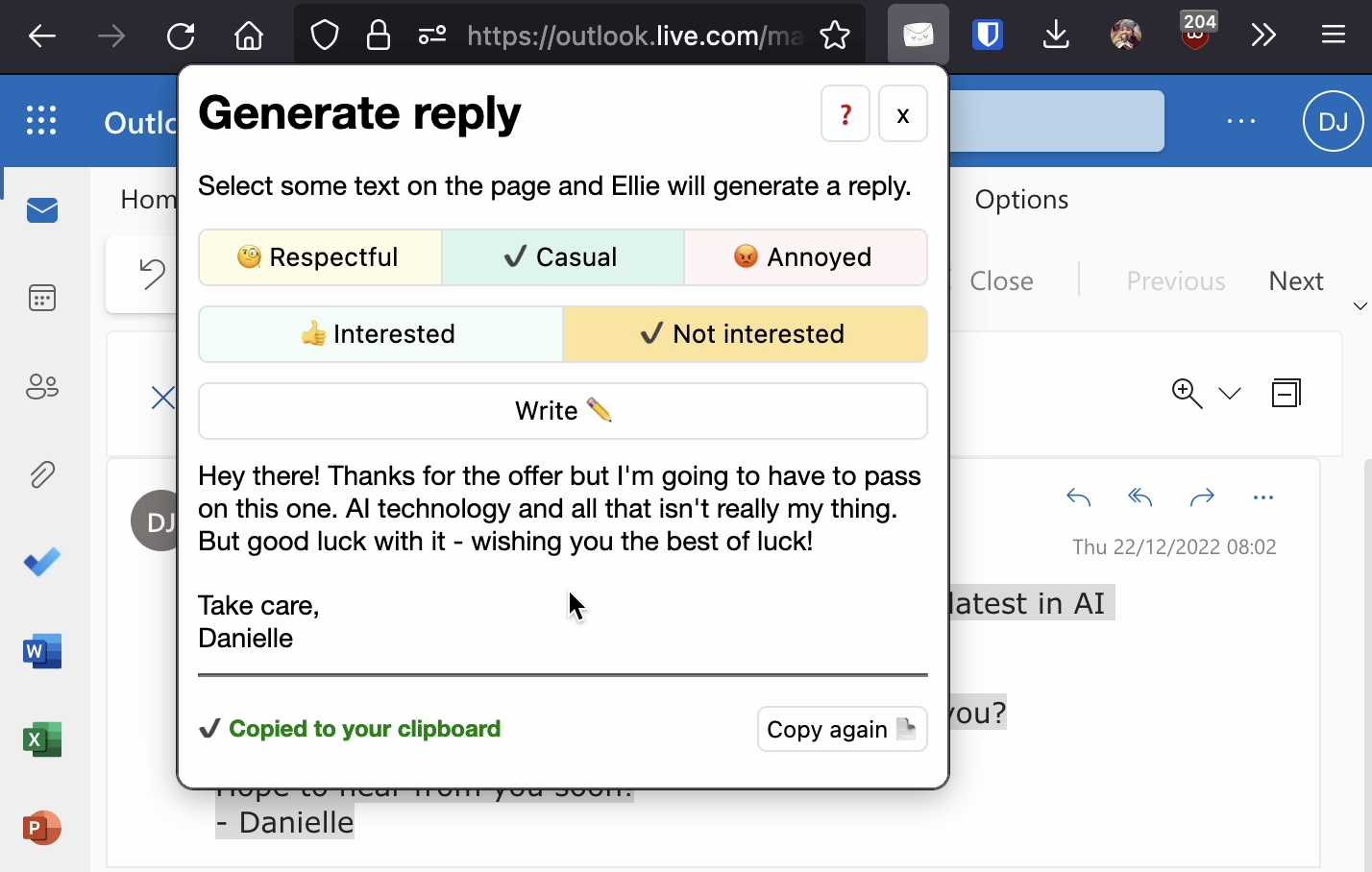Show more browser extensions overflow
The height and width of the screenshot is (872, 1372).
tap(1263, 36)
